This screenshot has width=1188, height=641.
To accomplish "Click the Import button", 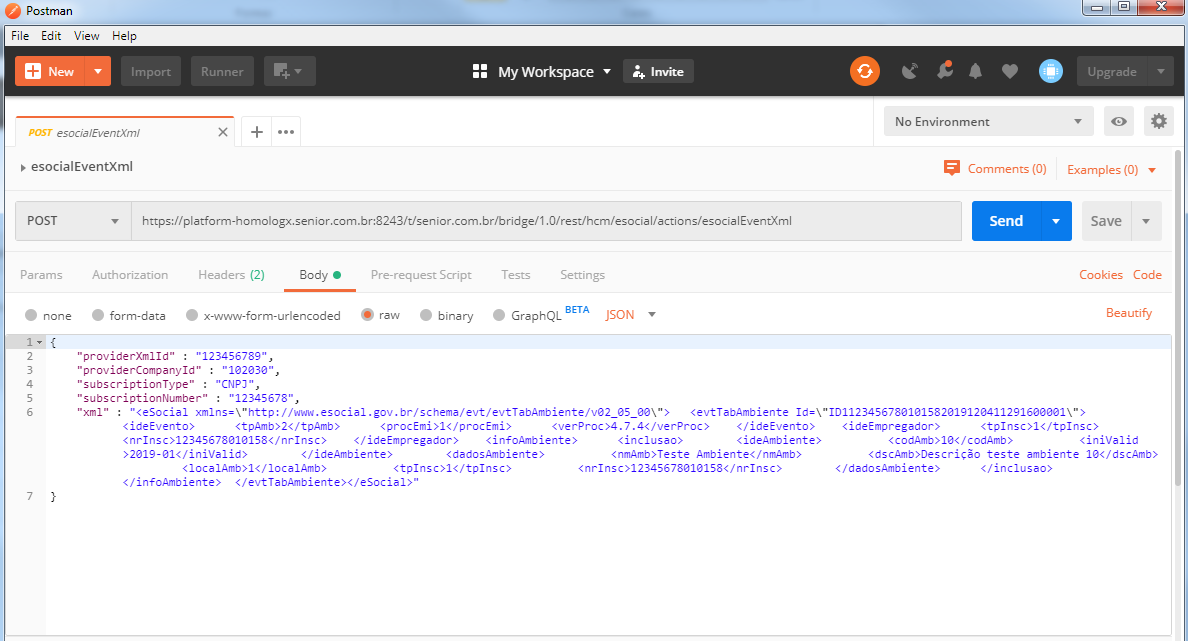I will tap(151, 71).
